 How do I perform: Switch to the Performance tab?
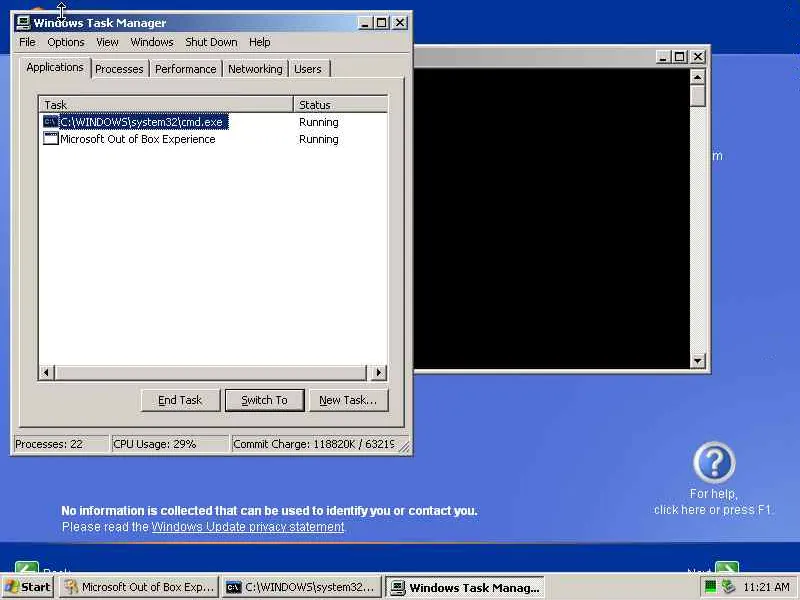186,69
